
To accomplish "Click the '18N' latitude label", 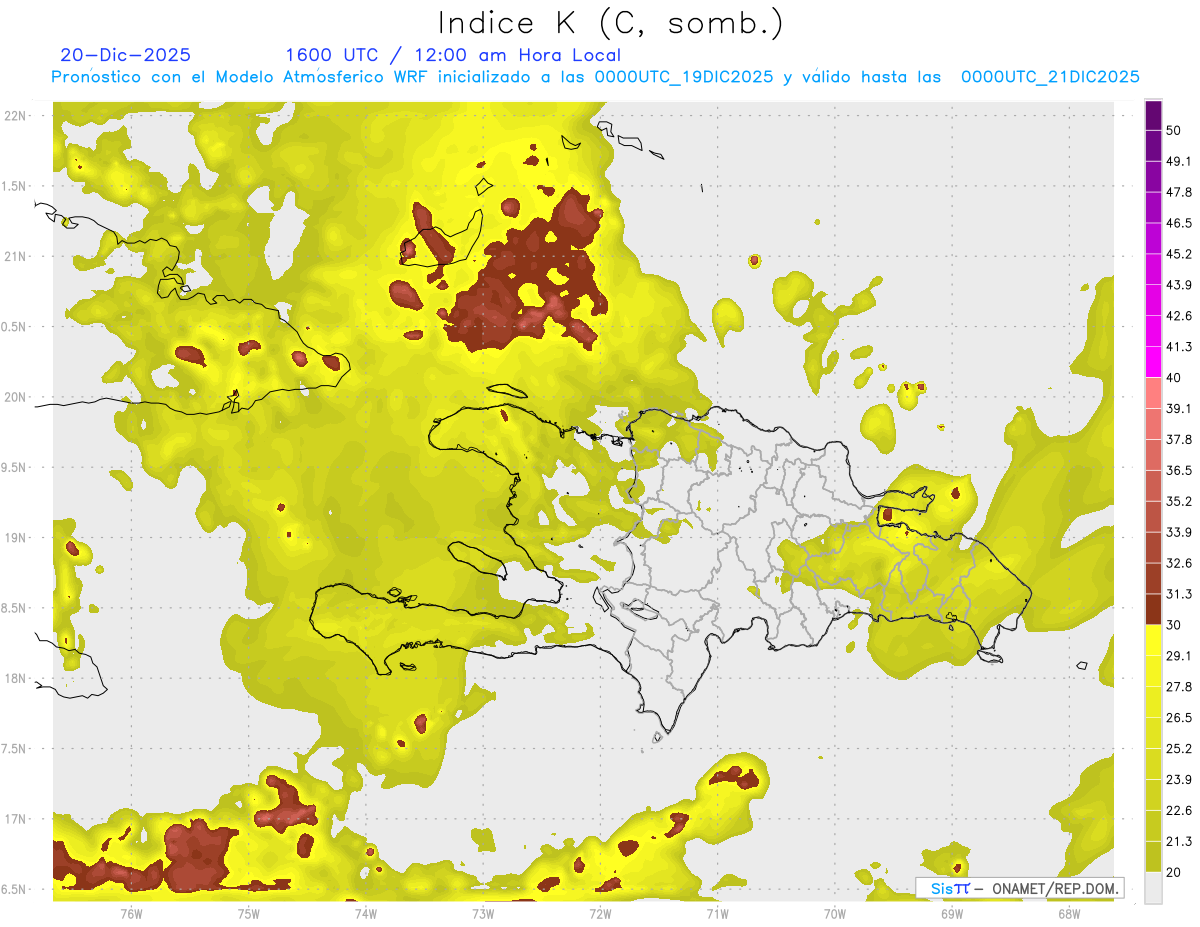I will point(17,679).
